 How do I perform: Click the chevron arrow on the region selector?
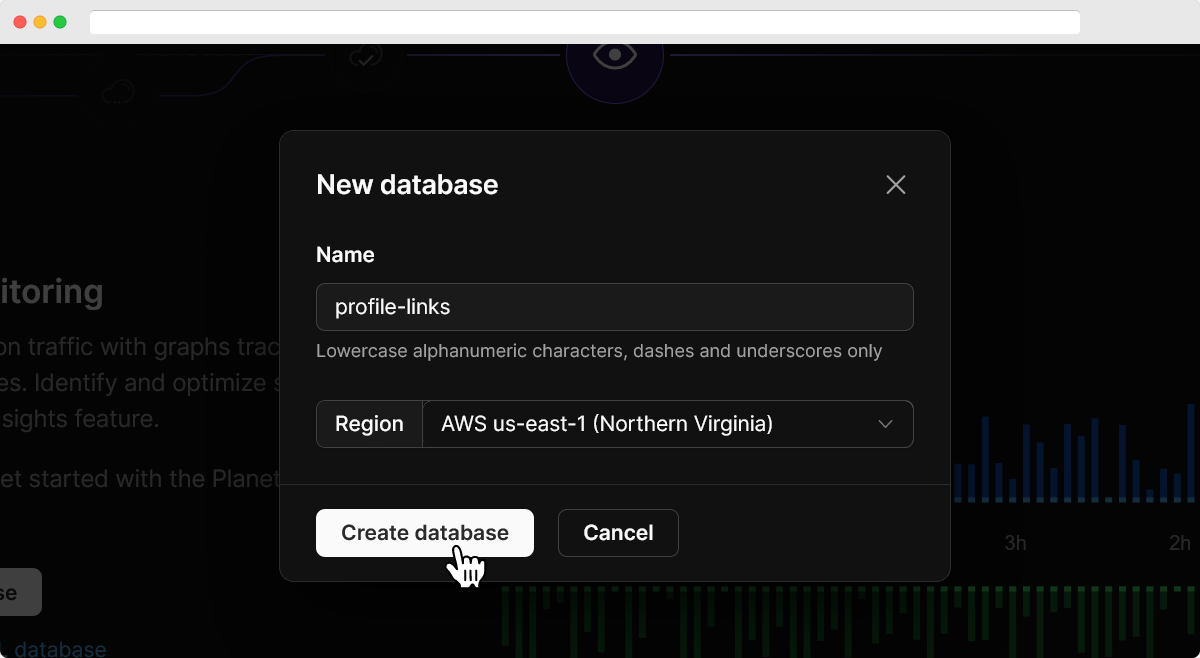884,424
